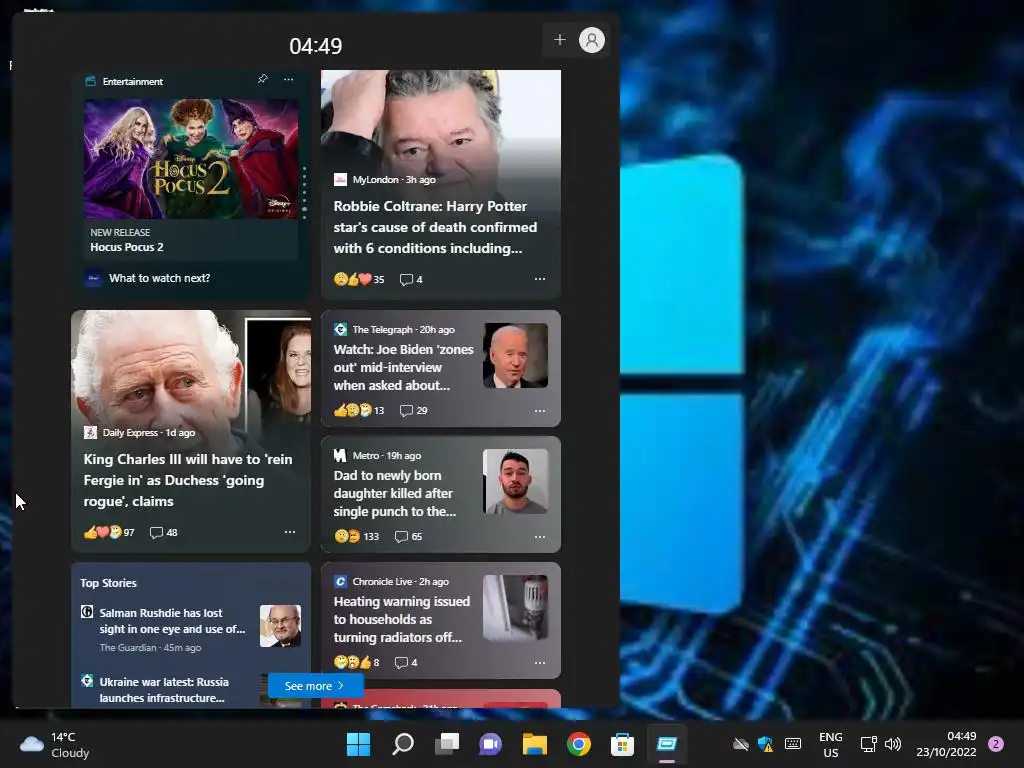Open the ENG US language switcher
1024x768 pixels.
click(x=831, y=744)
